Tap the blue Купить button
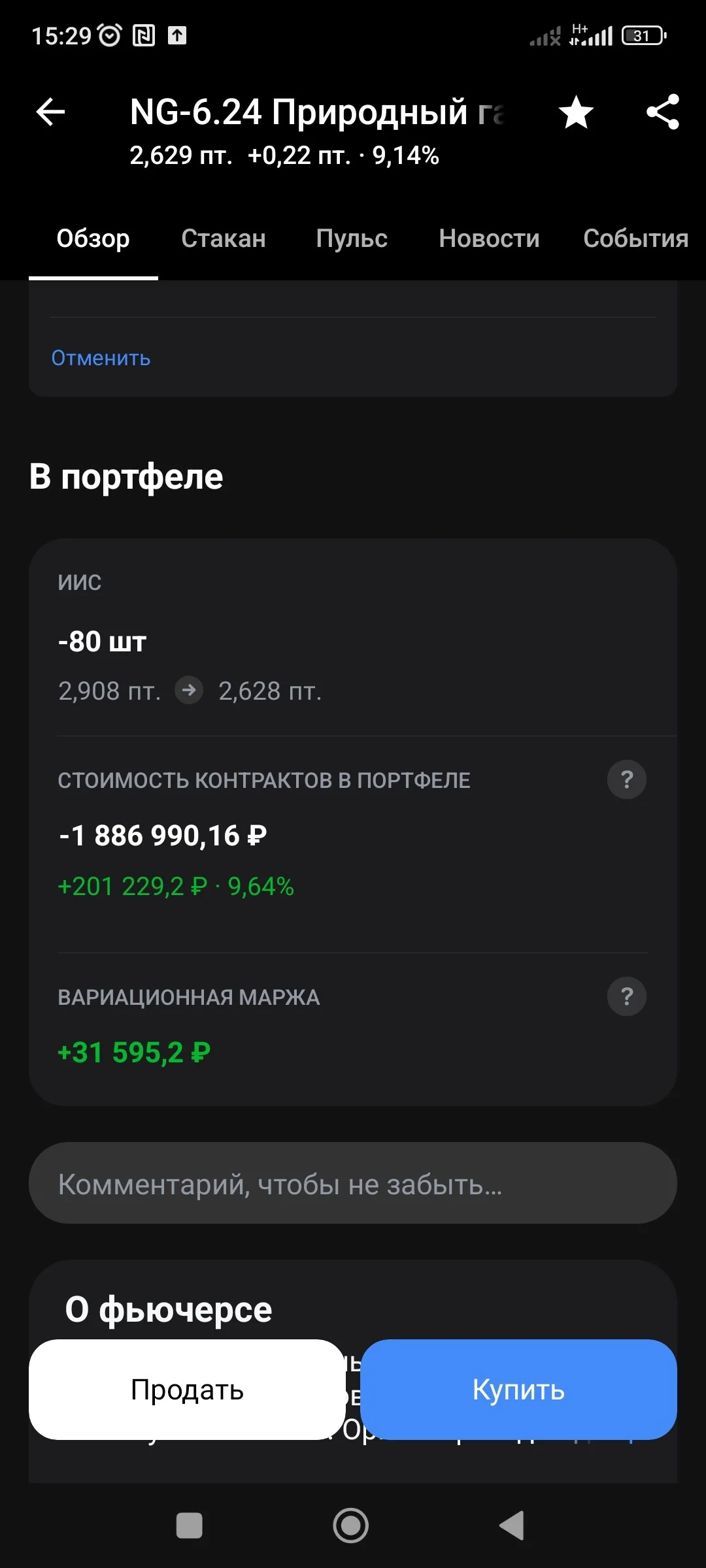 [518, 1390]
